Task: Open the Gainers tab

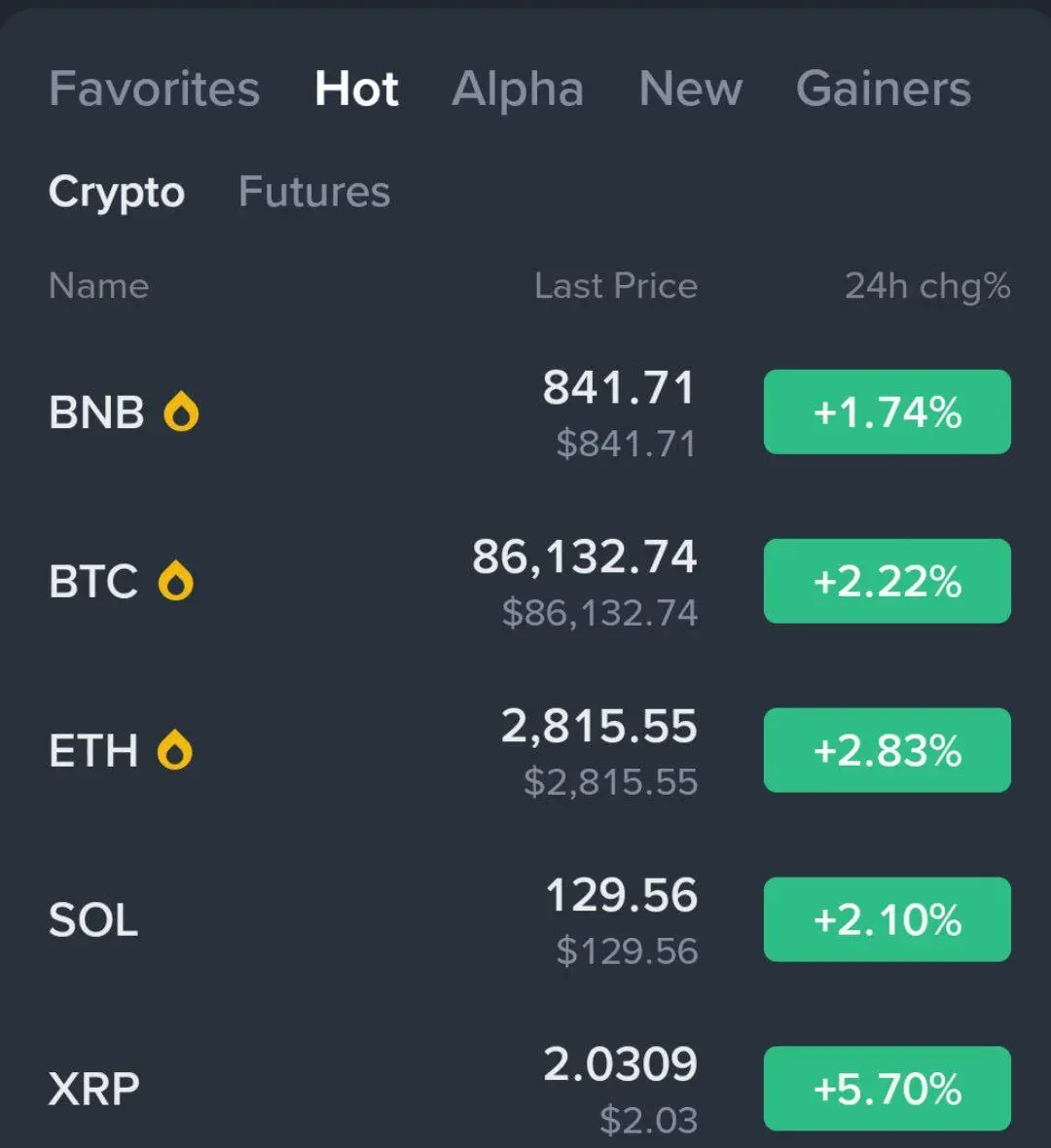Action: (884, 89)
